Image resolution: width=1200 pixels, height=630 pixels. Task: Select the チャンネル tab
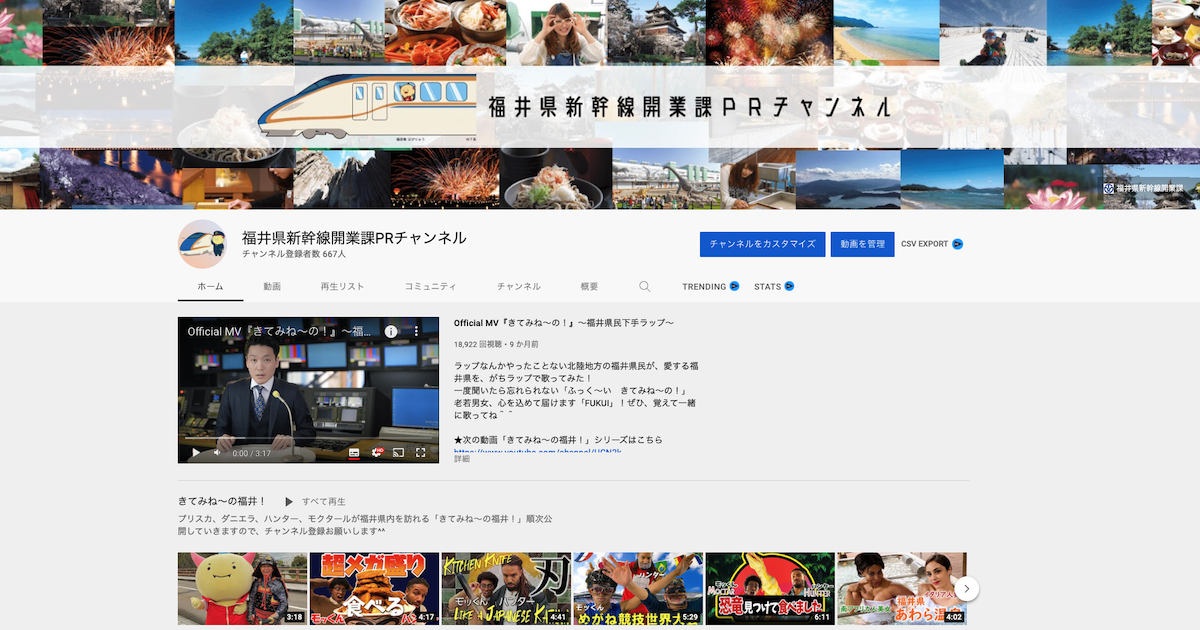point(519,287)
